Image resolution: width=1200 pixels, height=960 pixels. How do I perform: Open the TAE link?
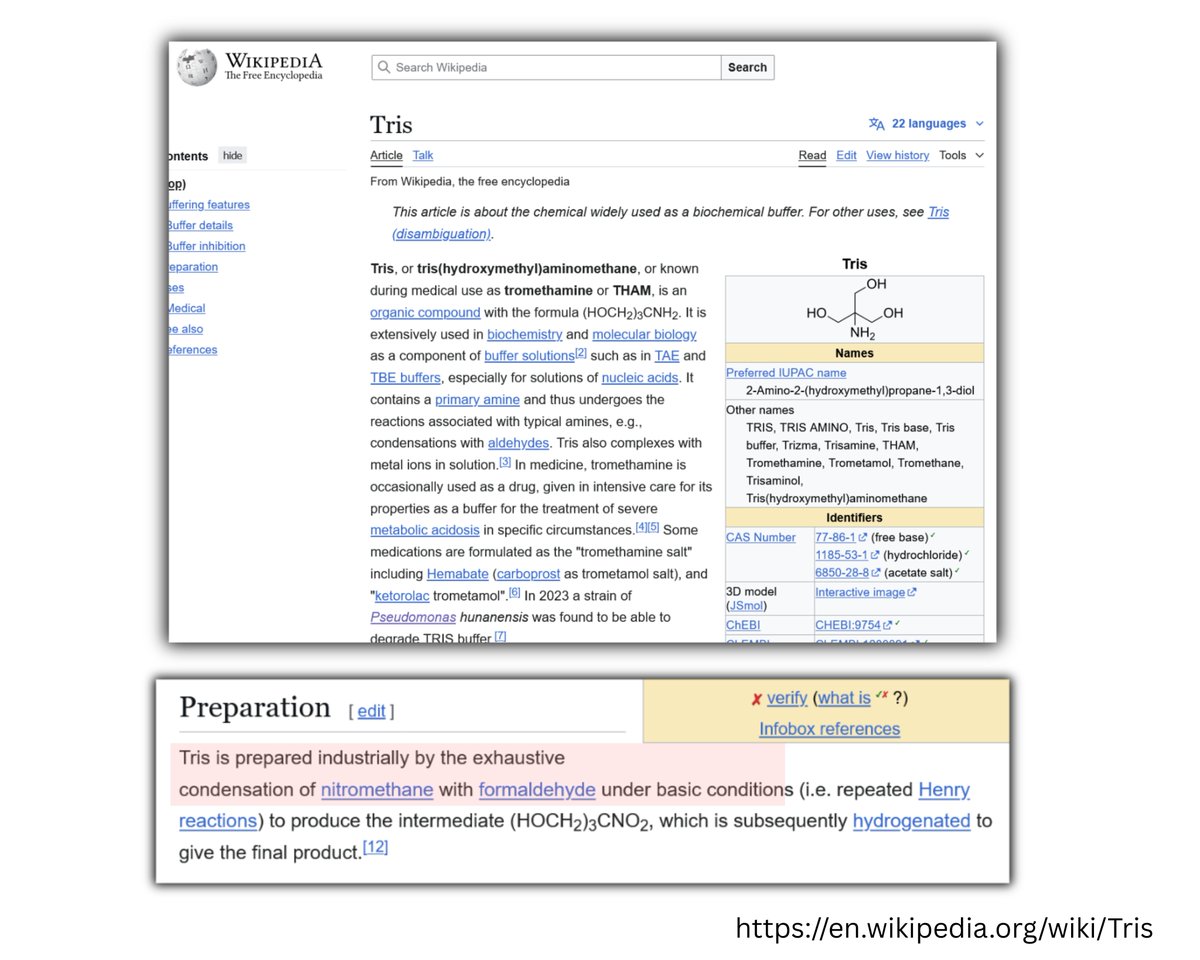click(x=666, y=356)
